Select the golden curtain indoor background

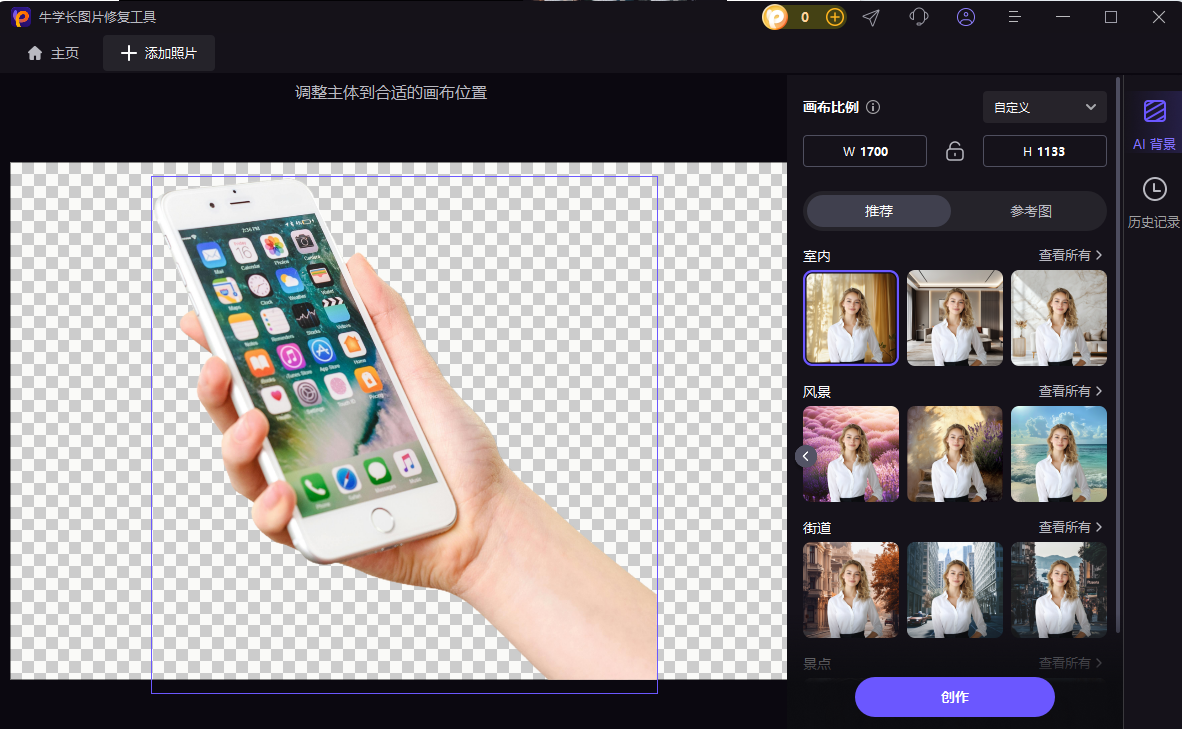point(850,318)
